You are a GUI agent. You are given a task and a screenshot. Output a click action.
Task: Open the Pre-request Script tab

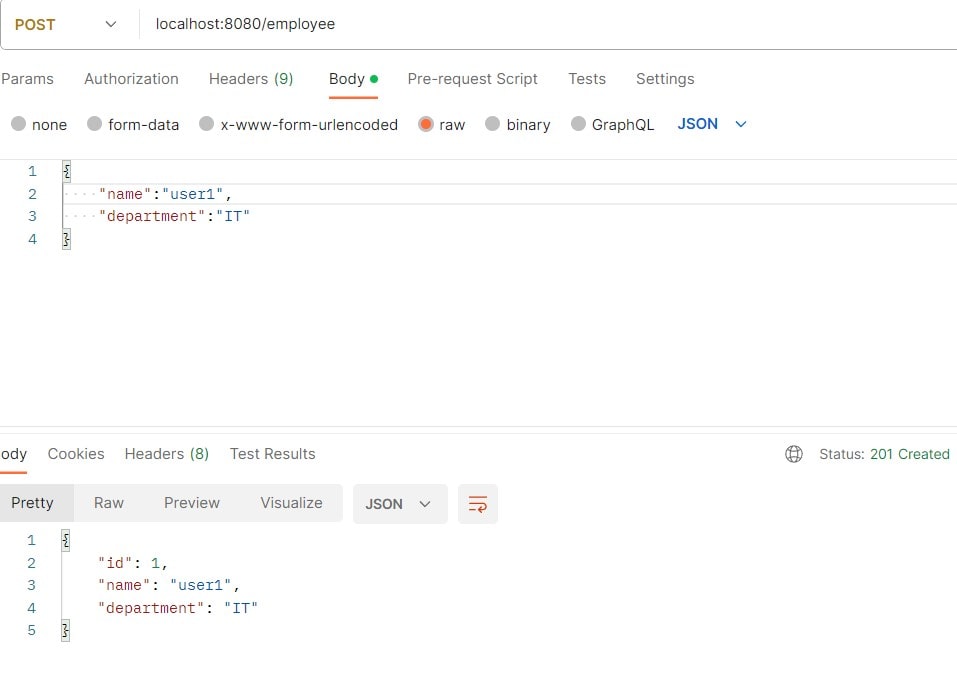click(x=472, y=79)
